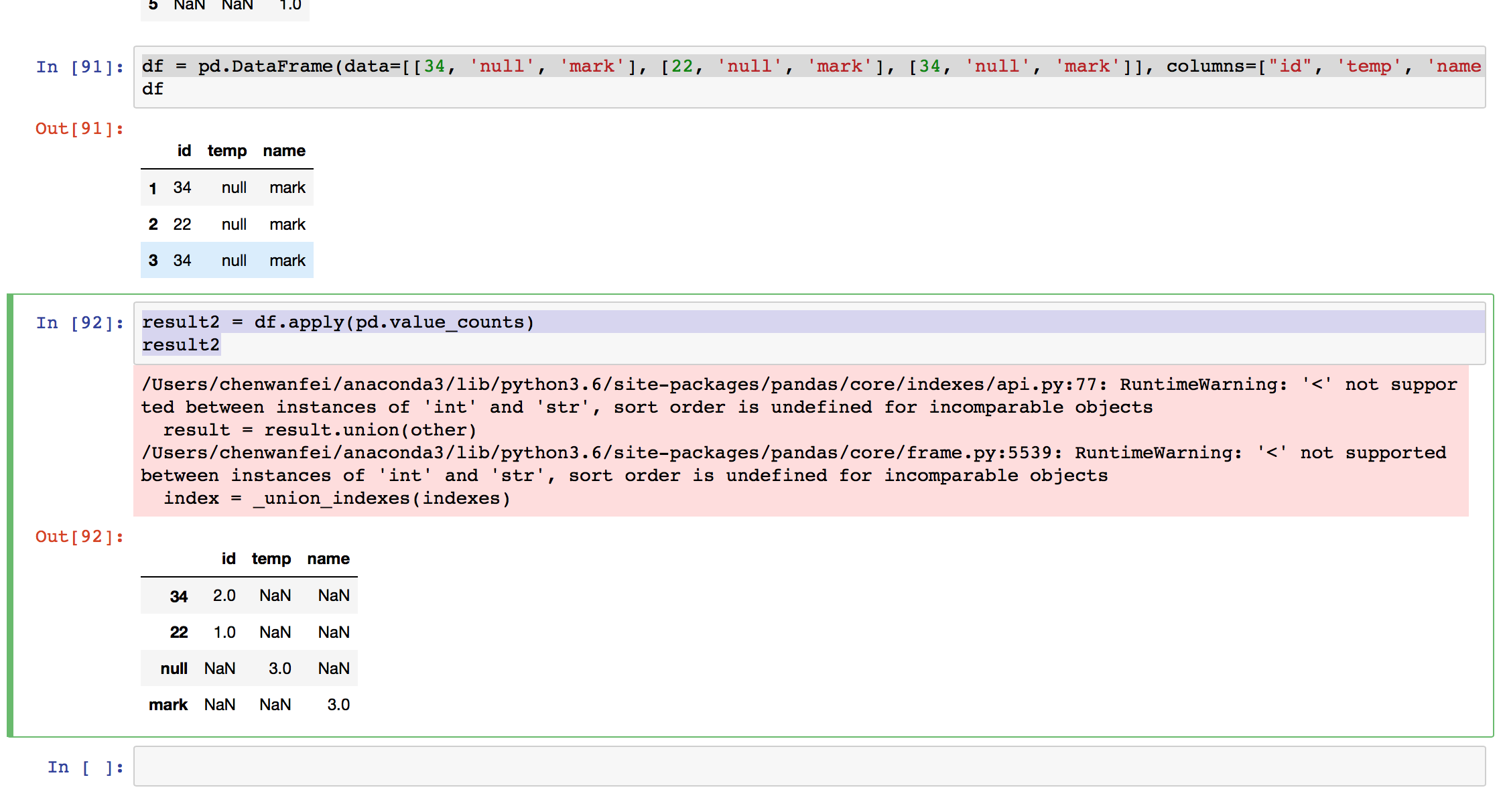
Task: Click row label 'null' in Out[92] table
Action: [x=174, y=669]
